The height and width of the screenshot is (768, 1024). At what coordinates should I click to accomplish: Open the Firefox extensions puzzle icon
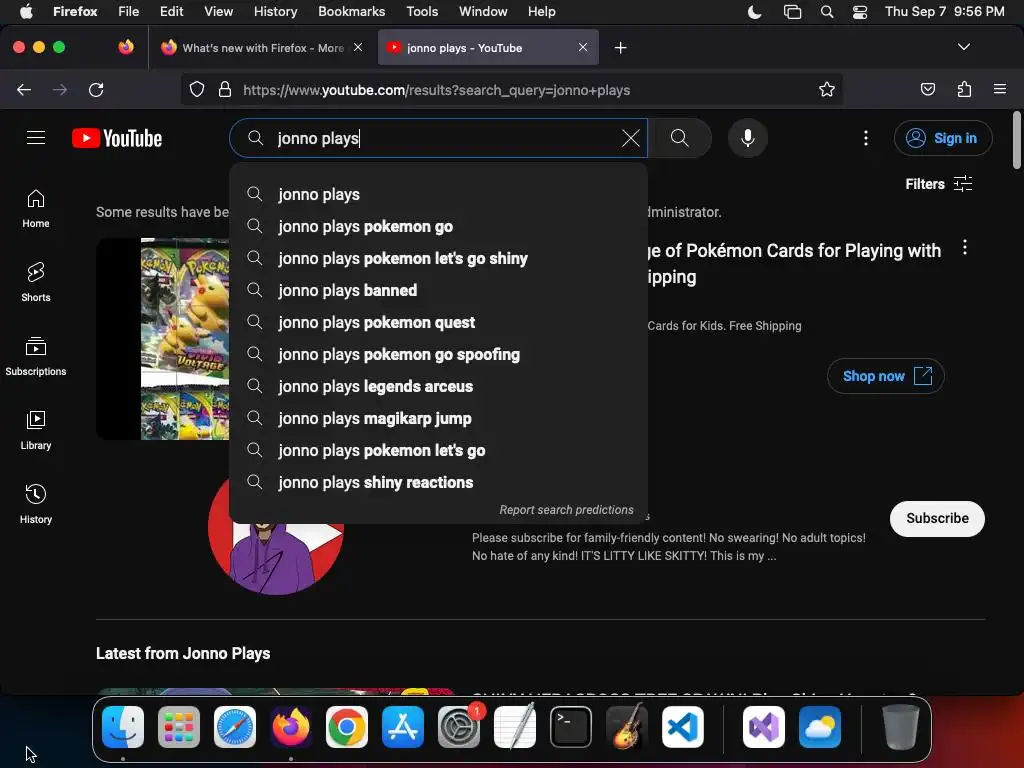coord(964,89)
